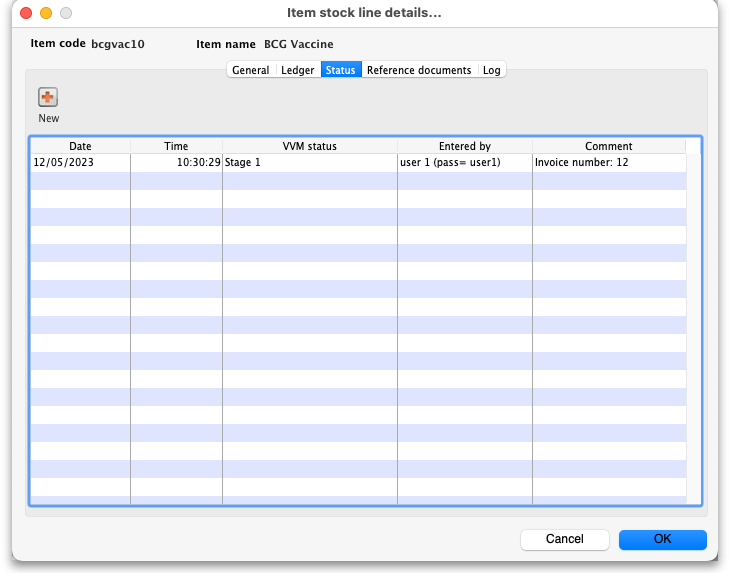Open the Log tab
The width and height of the screenshot is (730, 573).
[x=491, y=70]
